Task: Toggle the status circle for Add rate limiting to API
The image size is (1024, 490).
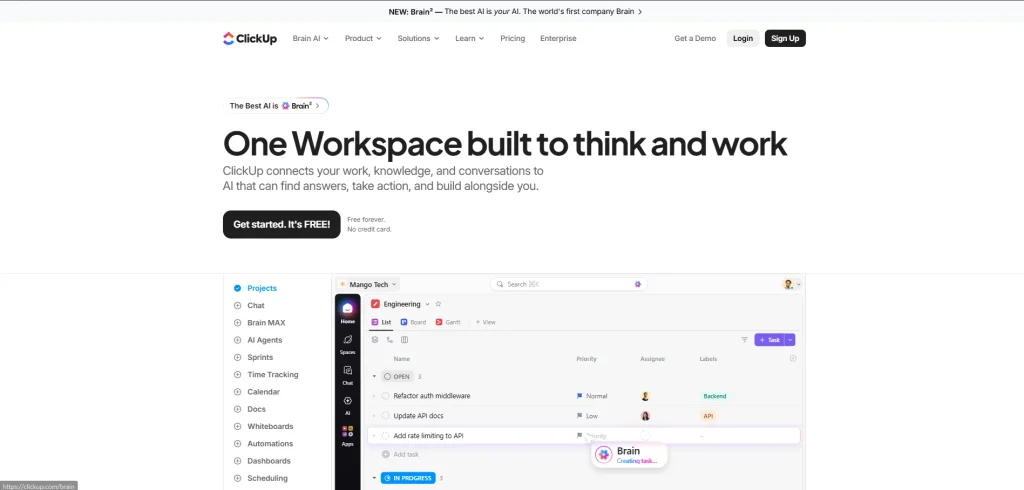Action: coord(385,436)
